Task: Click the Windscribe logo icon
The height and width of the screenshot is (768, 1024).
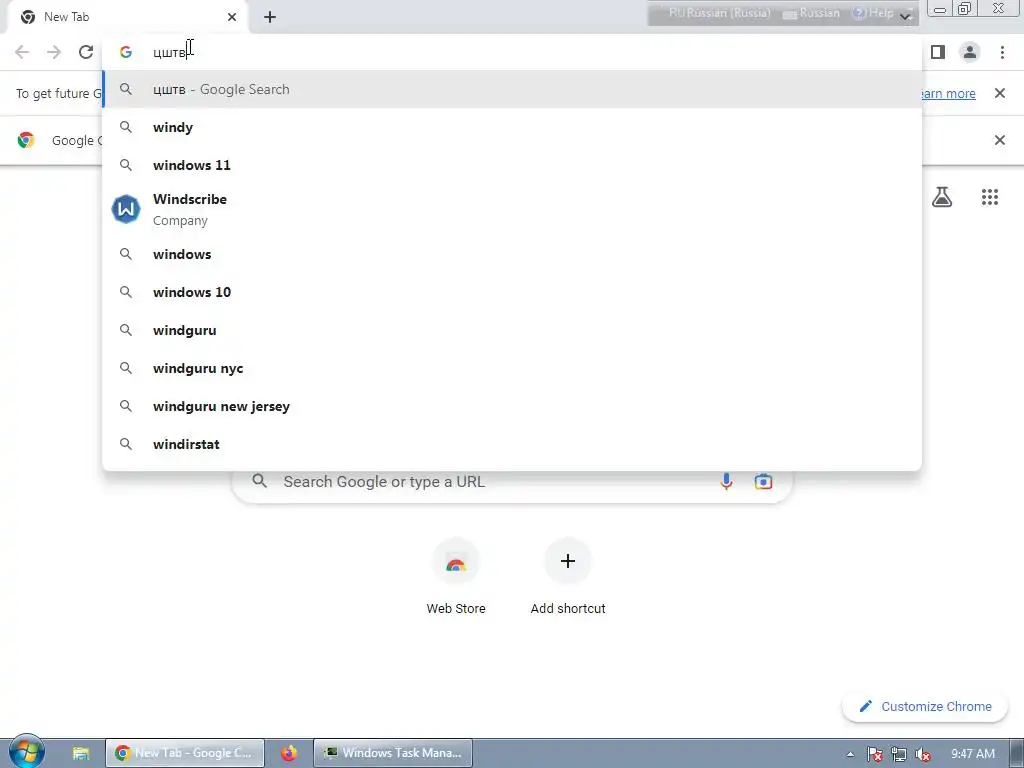Action: coord(126,210)
